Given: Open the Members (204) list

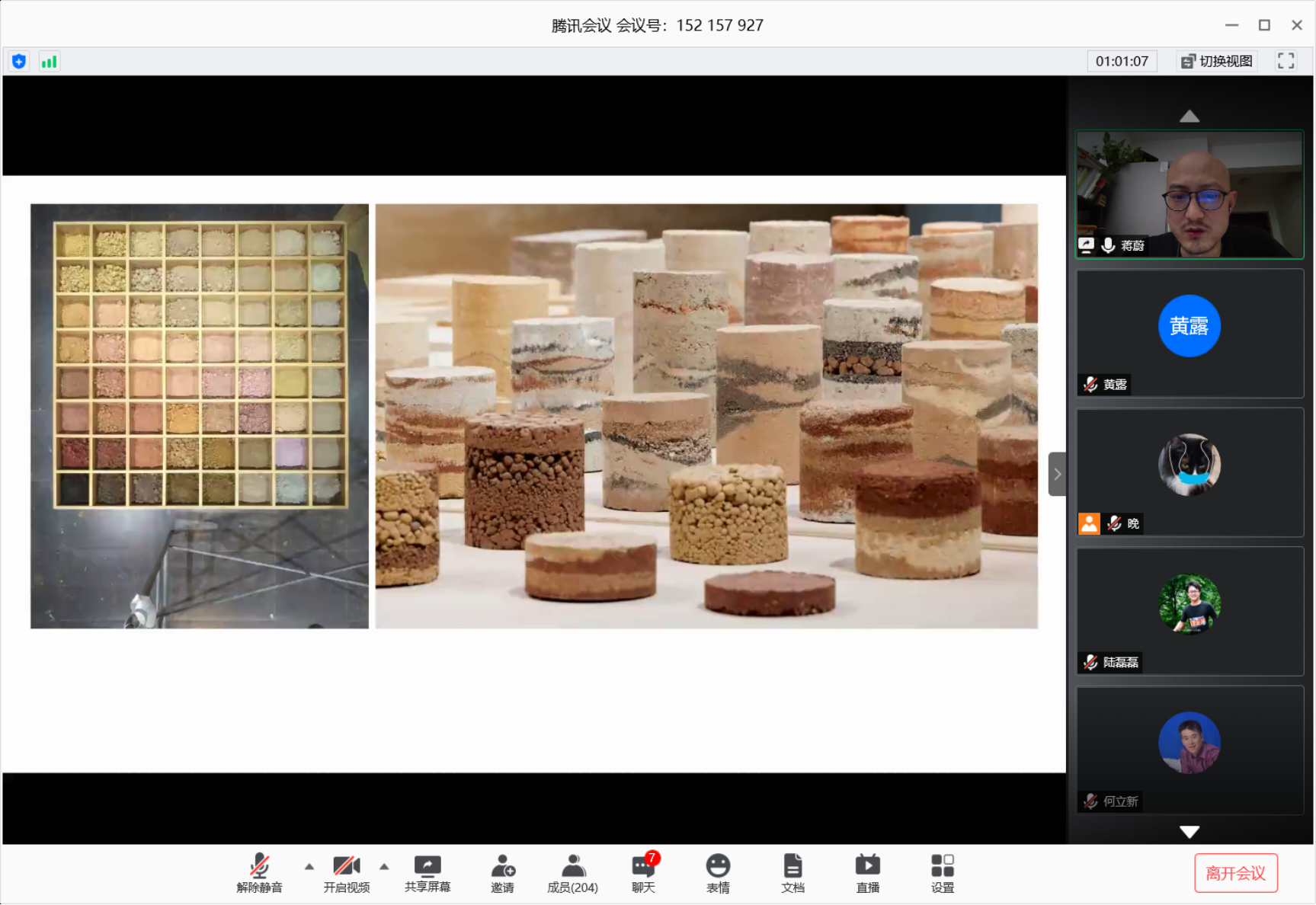Looking at the screenshot, I should [572, 873].
